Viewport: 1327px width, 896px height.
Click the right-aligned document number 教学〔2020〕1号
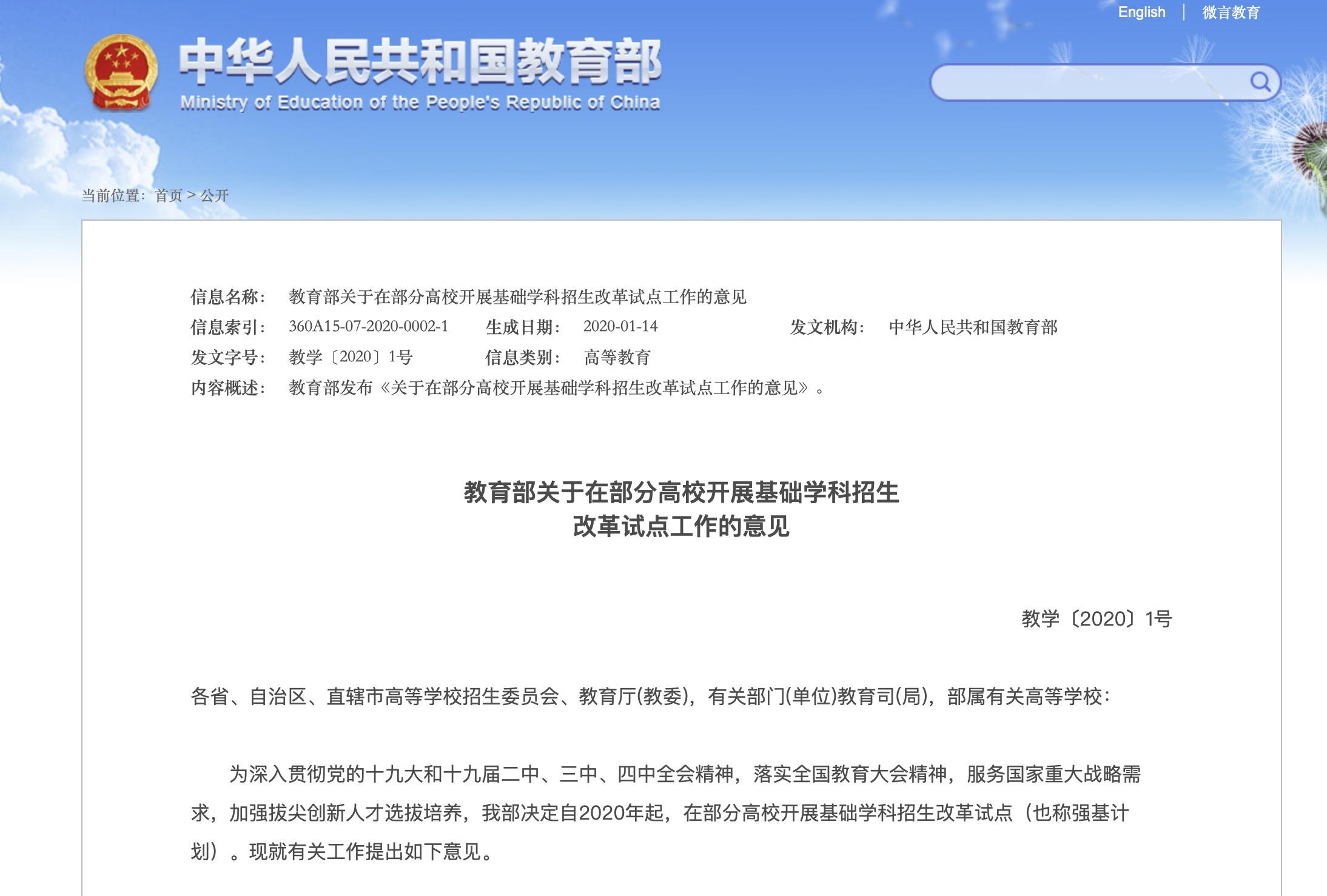pos(1097,619)
